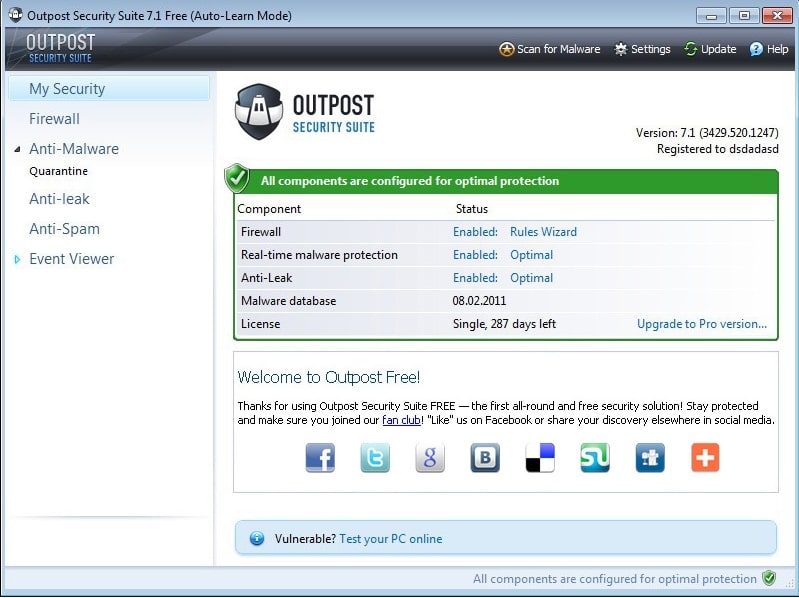799x598 pixels.
Task: Open the Anti-leak sidebar section
Action: (59, 199)
